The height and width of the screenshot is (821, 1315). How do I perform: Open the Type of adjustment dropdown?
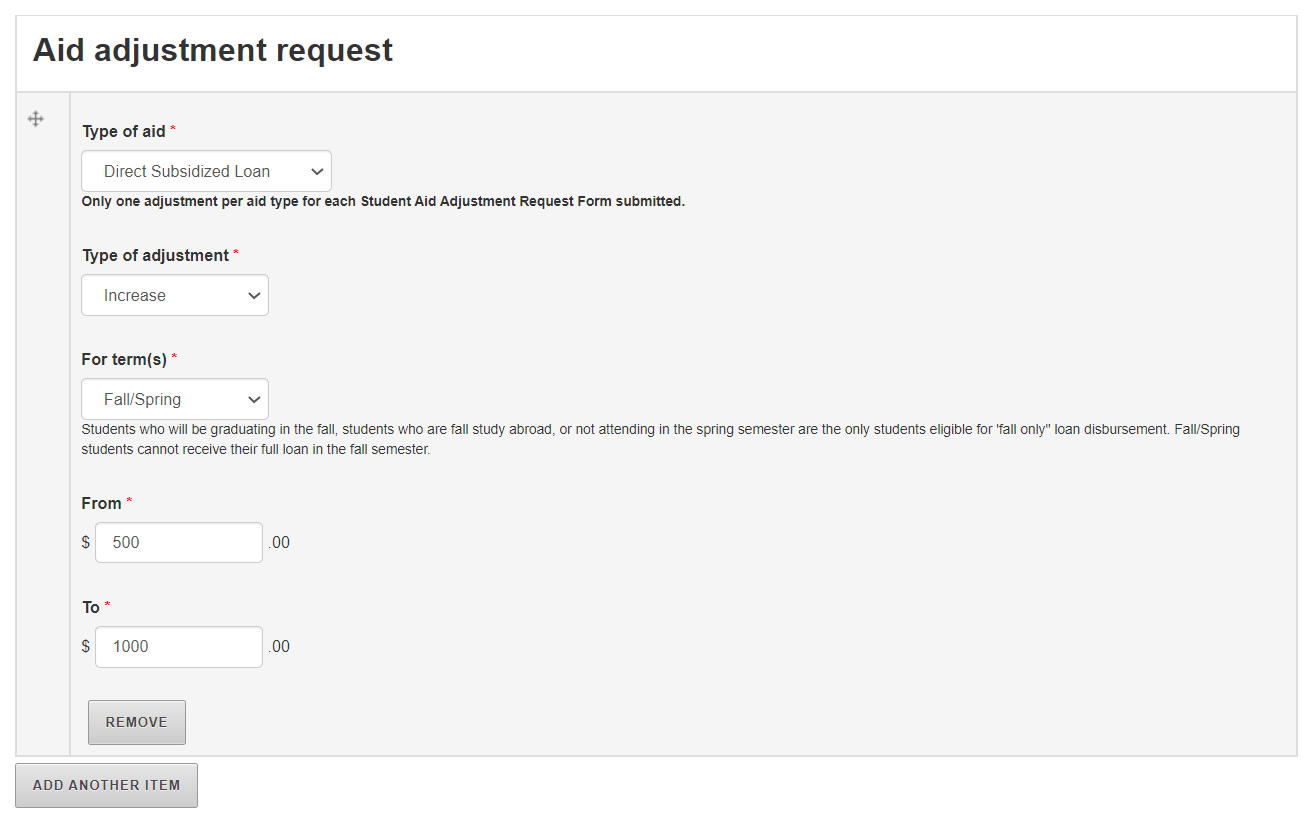175,295
